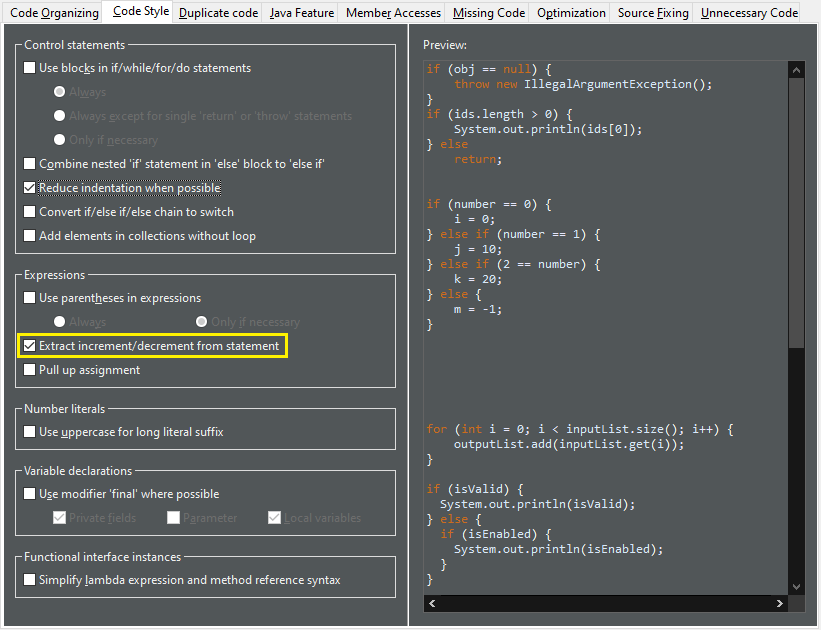Click the 'System.out.println(ids[0]);' preview line
Image resolution: width=821 pixels, height=630 pixels.
(x=548, y=129)
